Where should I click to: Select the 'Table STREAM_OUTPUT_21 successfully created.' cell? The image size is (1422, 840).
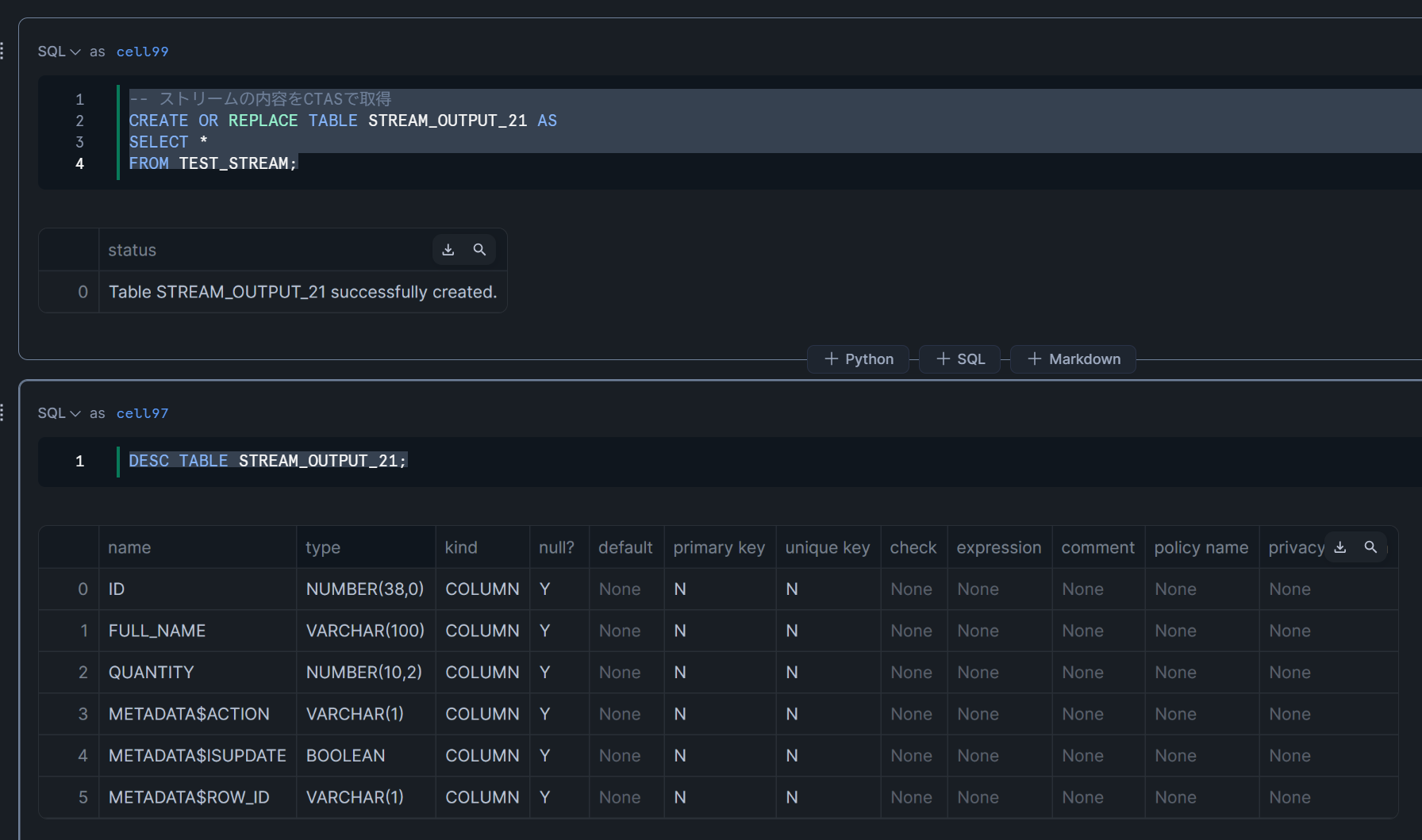pos(302,292)
